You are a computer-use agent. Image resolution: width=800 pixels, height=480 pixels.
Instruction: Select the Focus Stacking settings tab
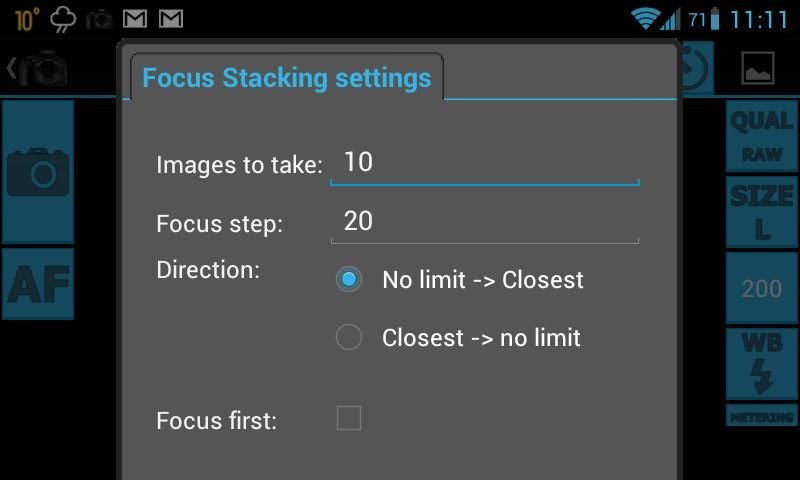(x=287, y=78)
